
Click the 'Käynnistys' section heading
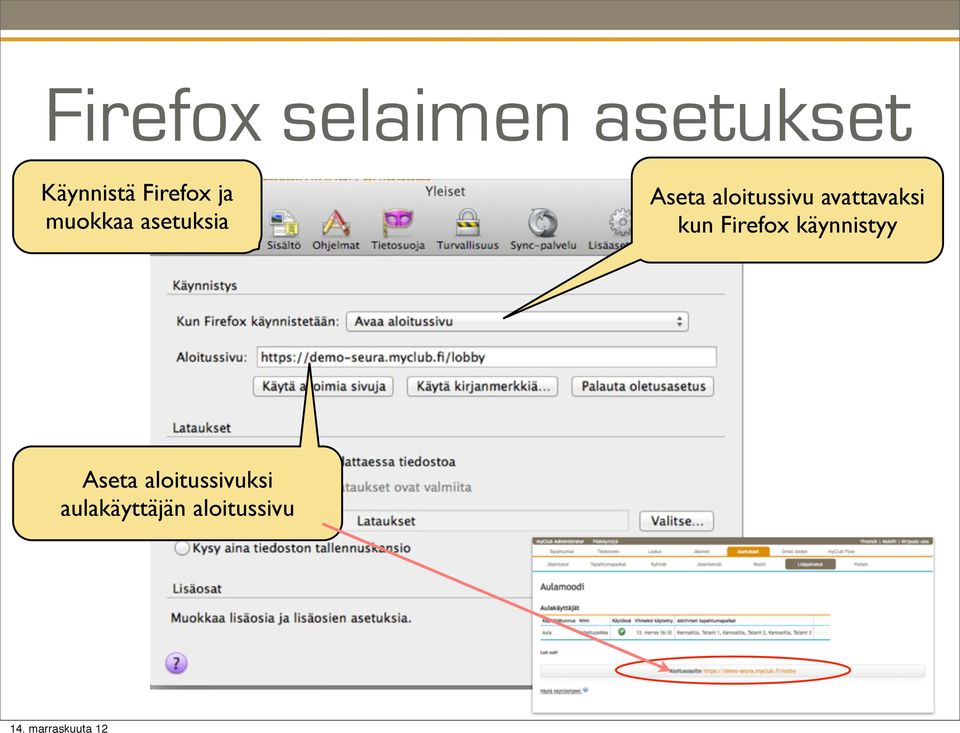(x=204, y=285)
